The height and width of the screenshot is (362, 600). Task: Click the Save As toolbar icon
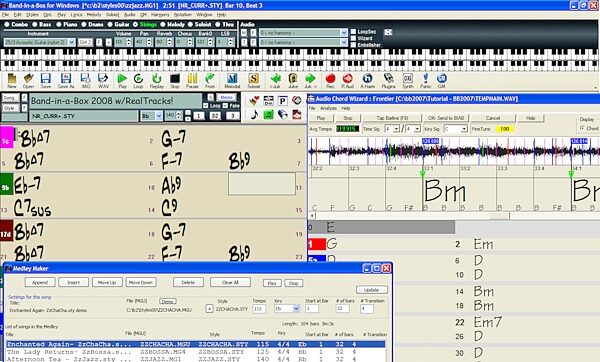tap(65, 79)
